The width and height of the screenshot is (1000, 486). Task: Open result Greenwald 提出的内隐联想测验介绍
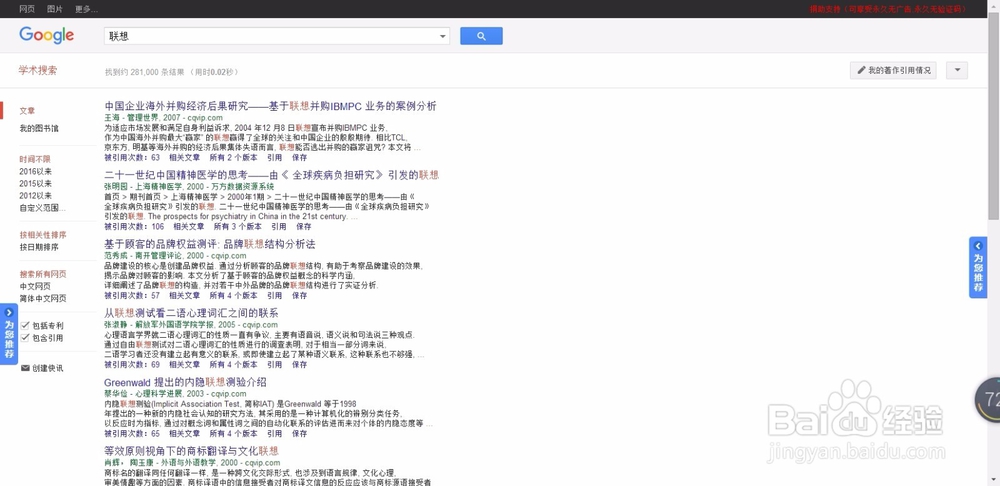[186, 382]
